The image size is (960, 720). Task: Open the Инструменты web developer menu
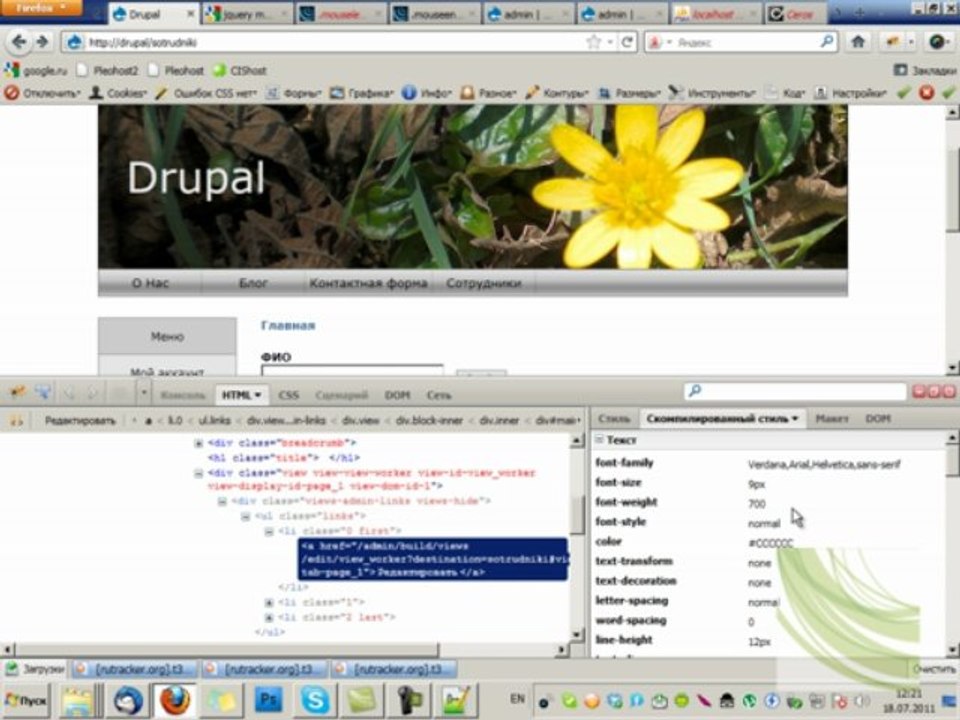coord(712,93)
